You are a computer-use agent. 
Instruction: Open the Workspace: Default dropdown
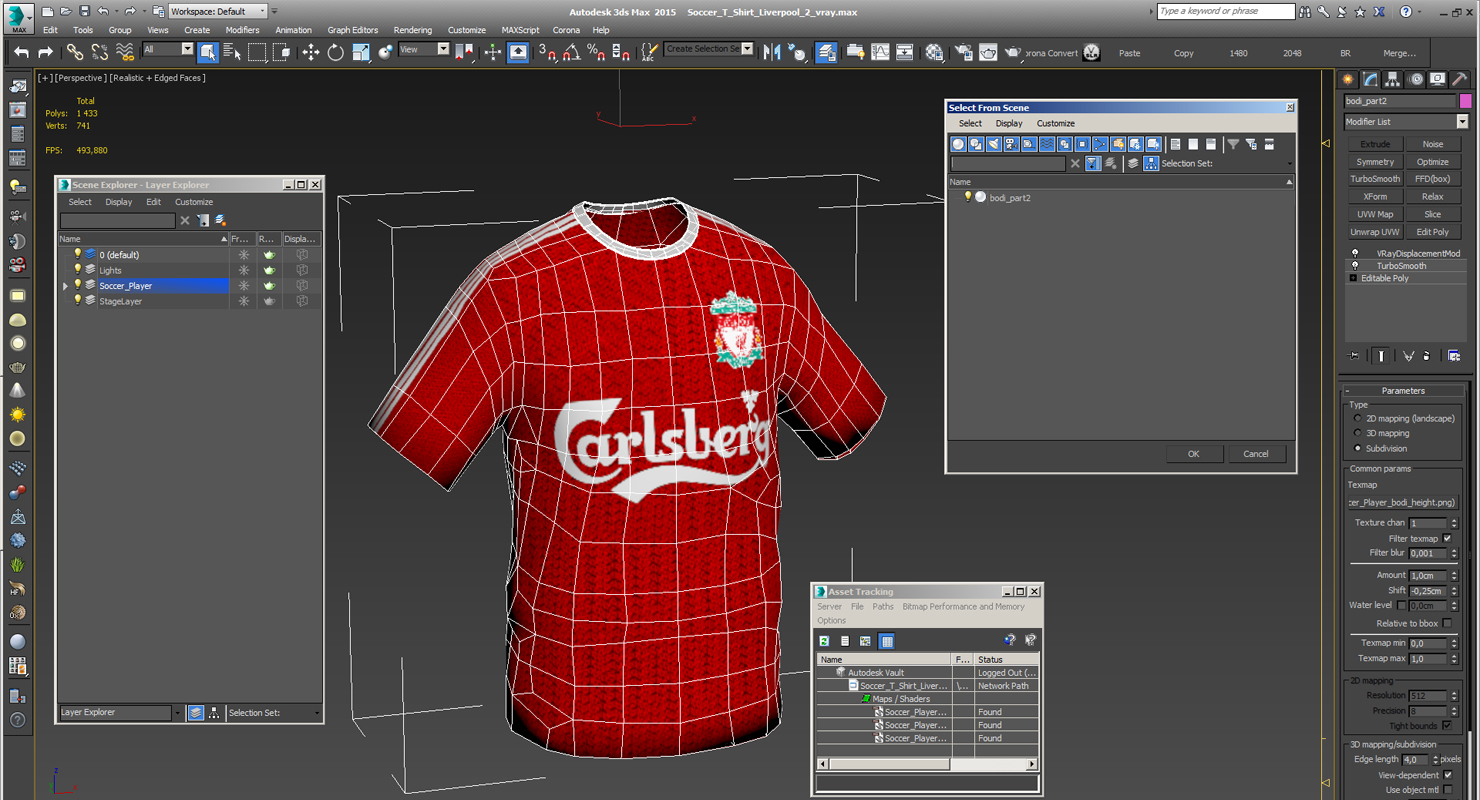218,11
